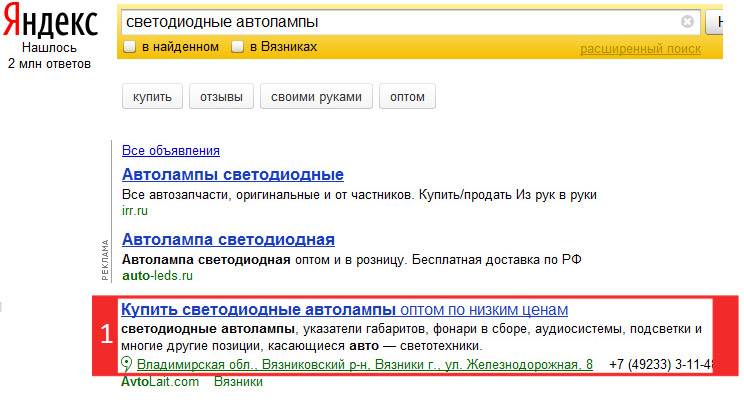Tick the "в найденном" checkbox
The height and width of the screenshot is (405, 744).
pyautogui.click(x=130, y=47)
